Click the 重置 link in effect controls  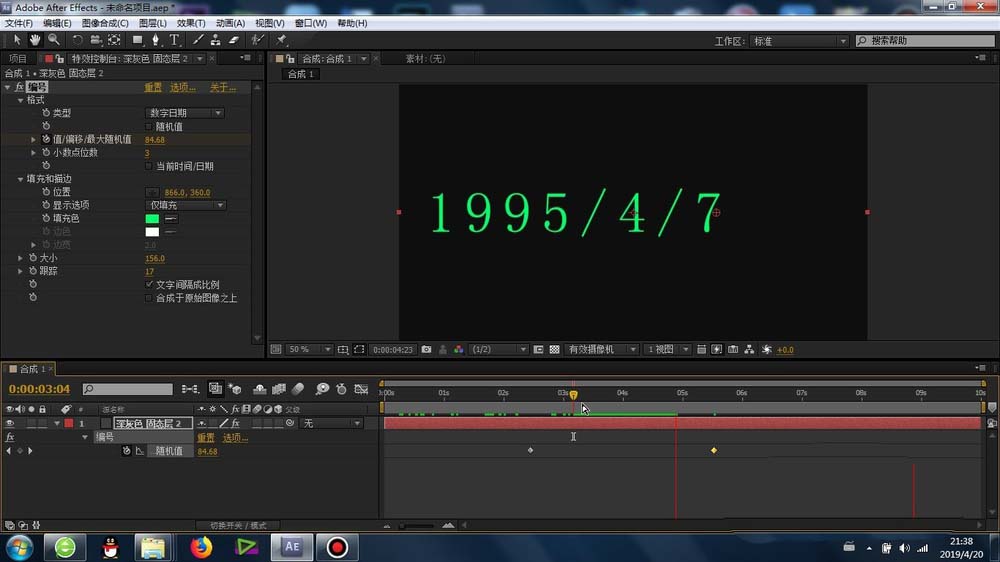click(x=153, y=87)
